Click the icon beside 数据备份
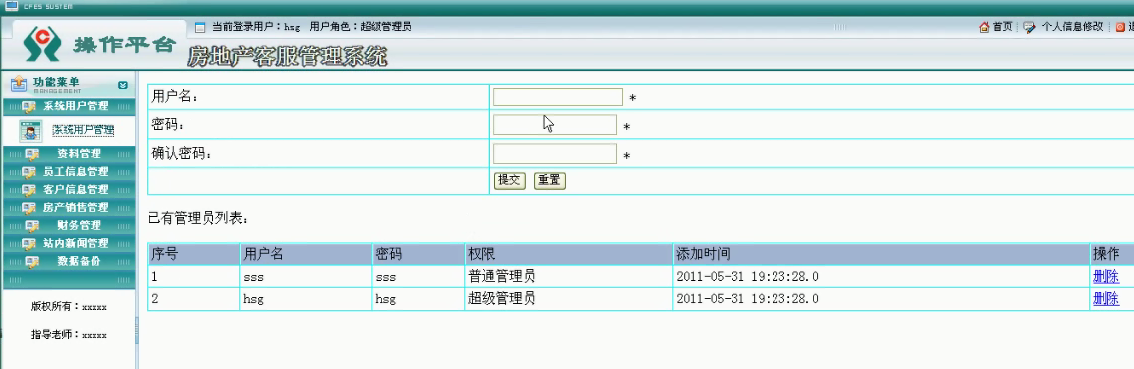1134x369 pixels. [32, 261]
